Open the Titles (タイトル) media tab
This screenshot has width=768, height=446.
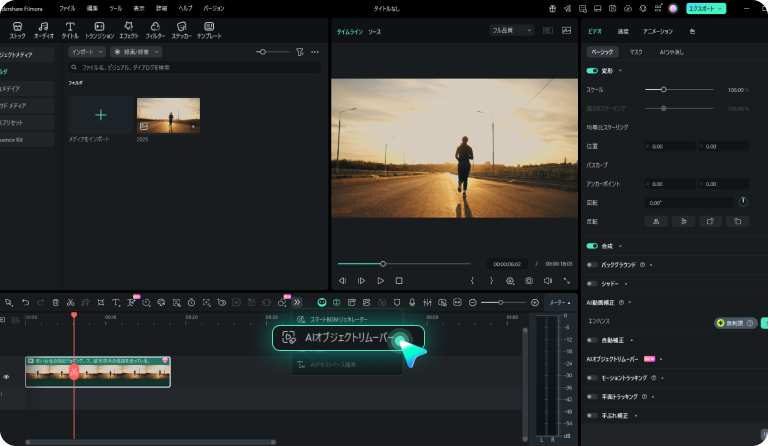click(70, 29)
